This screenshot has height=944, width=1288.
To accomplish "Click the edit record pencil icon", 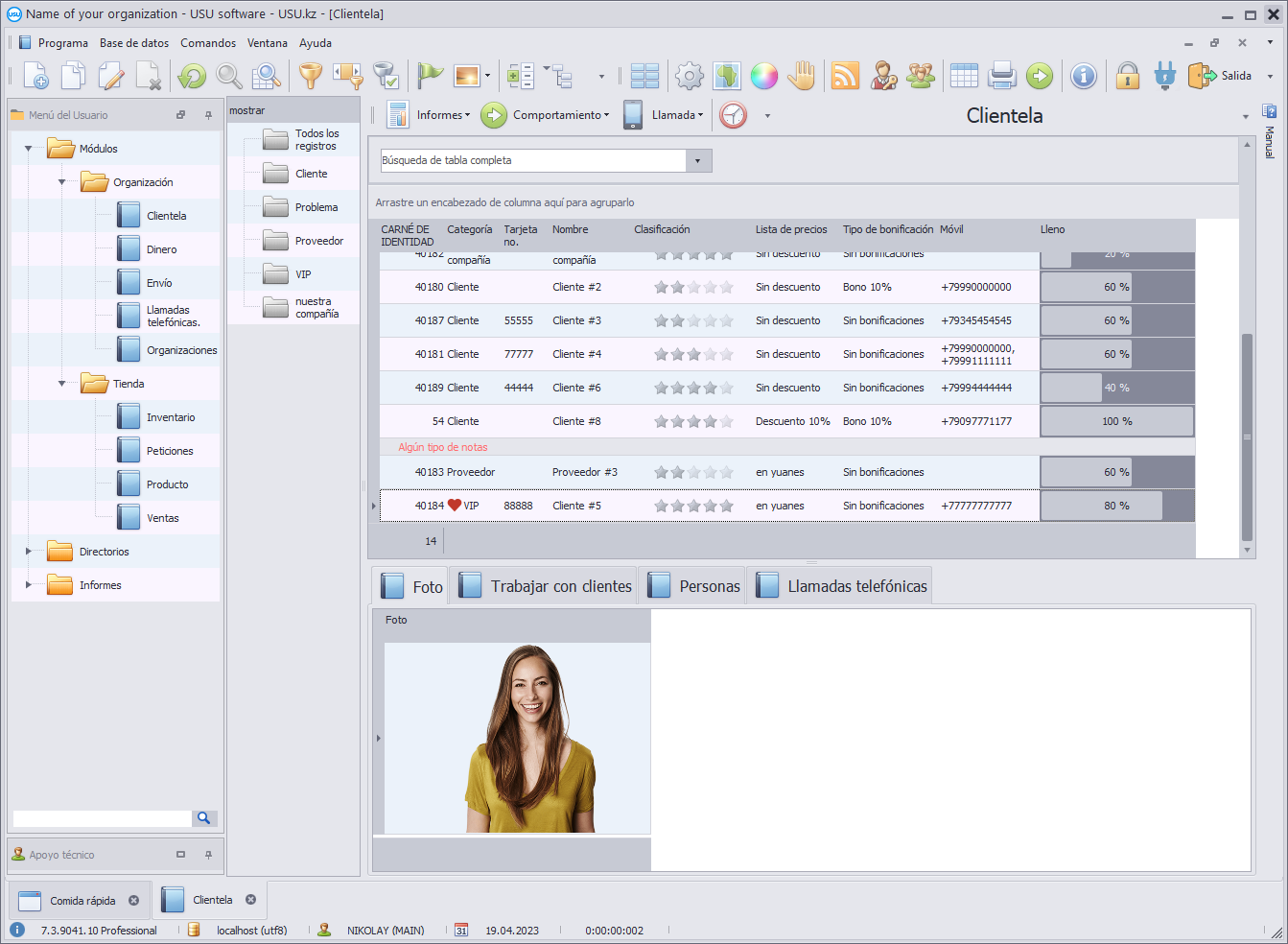I will tap(111, 76).
